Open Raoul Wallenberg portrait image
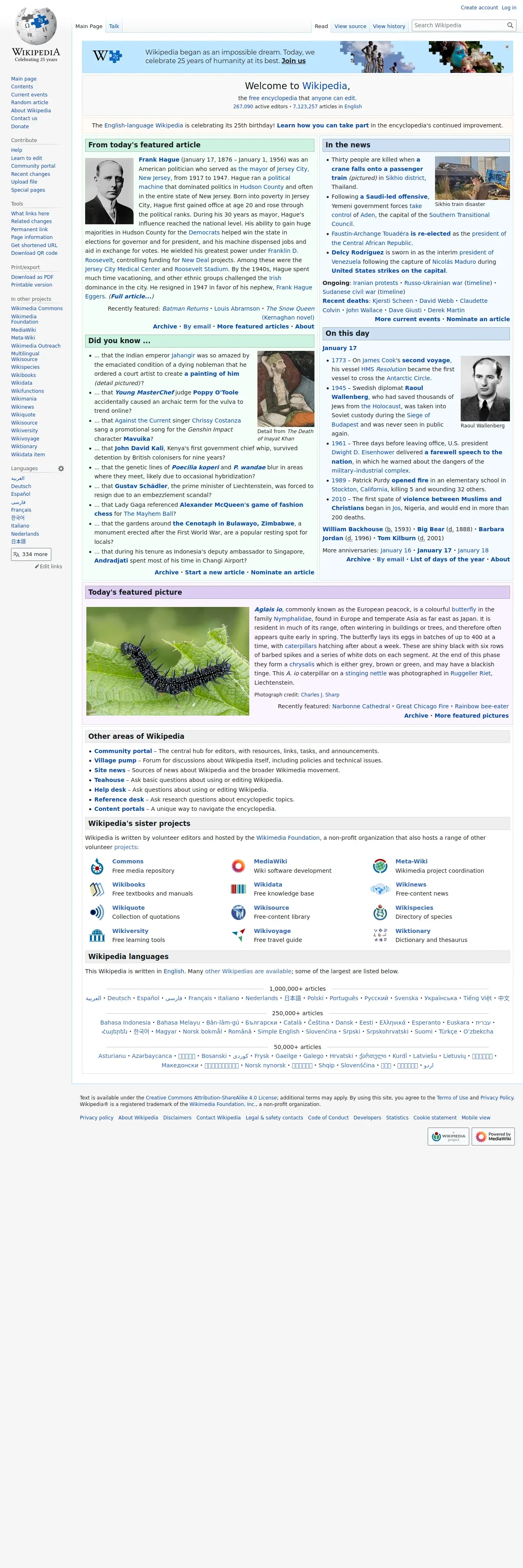The height and width of the screenshot is (1568, 523). coord(485,388)
